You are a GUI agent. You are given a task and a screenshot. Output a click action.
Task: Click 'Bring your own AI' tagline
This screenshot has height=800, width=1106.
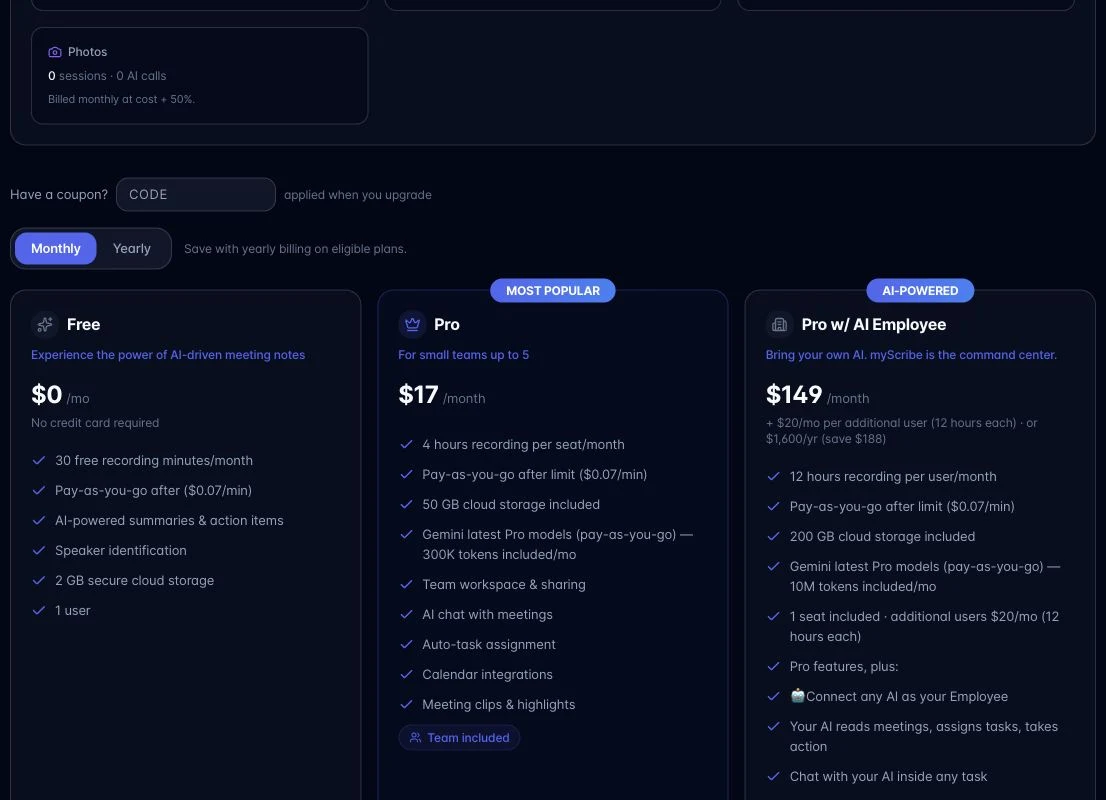[911, 355]
